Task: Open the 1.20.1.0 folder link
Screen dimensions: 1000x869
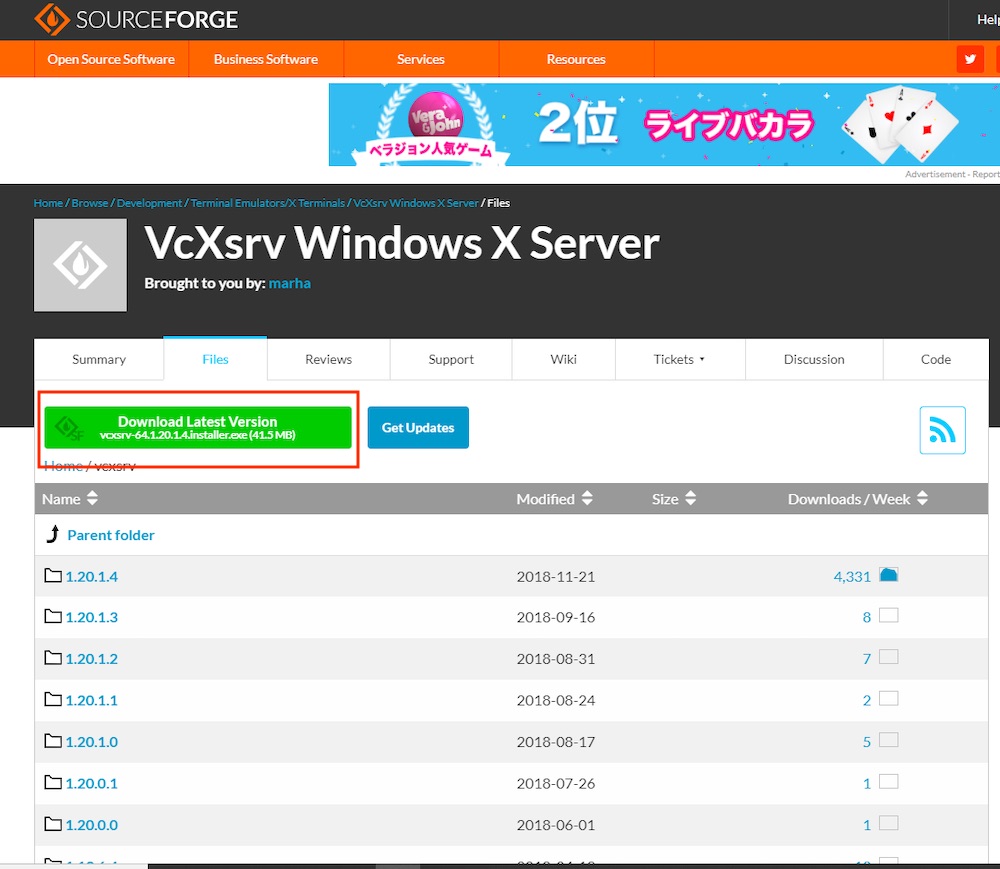Action: [x=92, y=741]
